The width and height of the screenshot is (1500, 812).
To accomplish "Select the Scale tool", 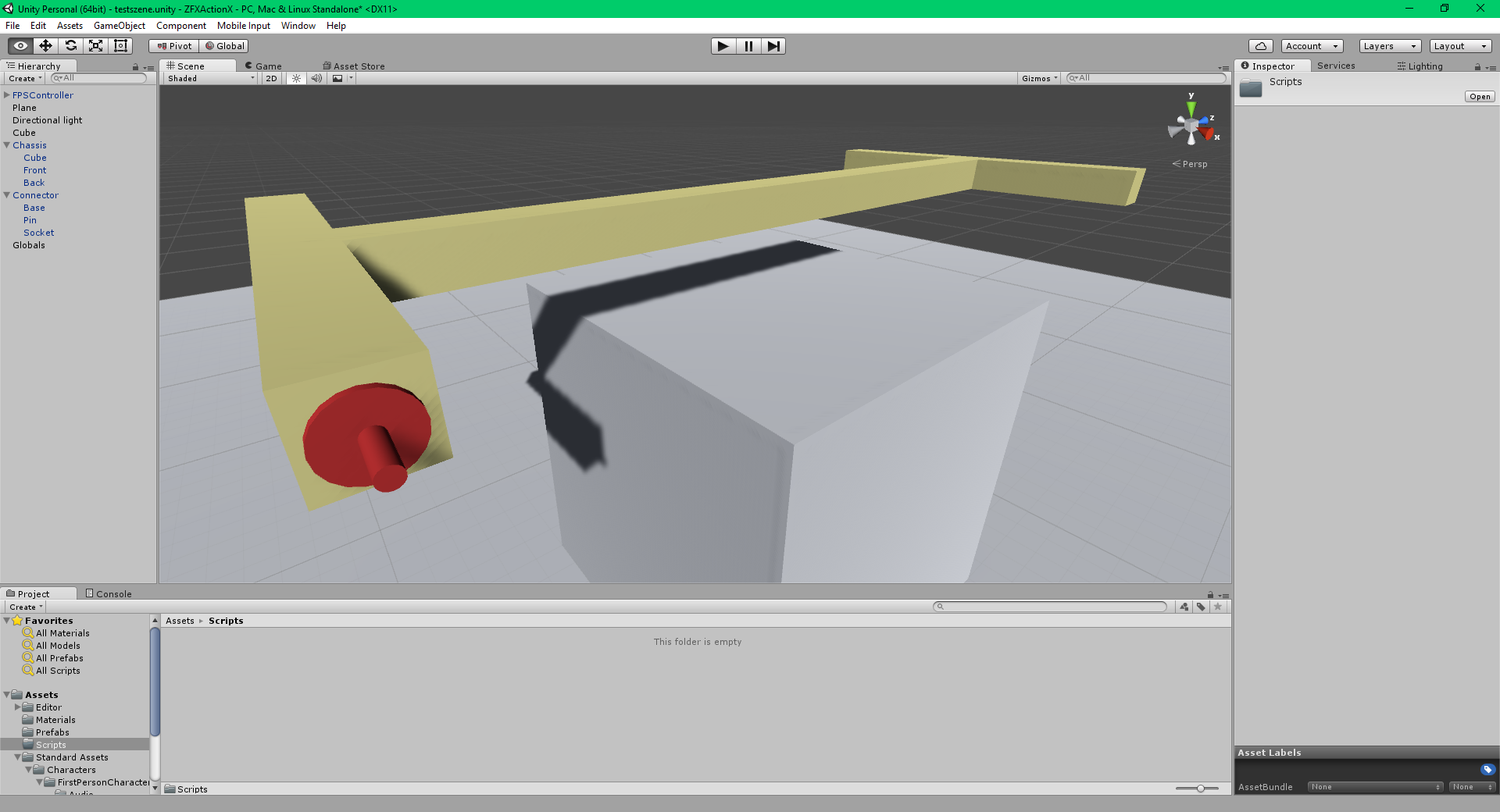I will (95, 46).
